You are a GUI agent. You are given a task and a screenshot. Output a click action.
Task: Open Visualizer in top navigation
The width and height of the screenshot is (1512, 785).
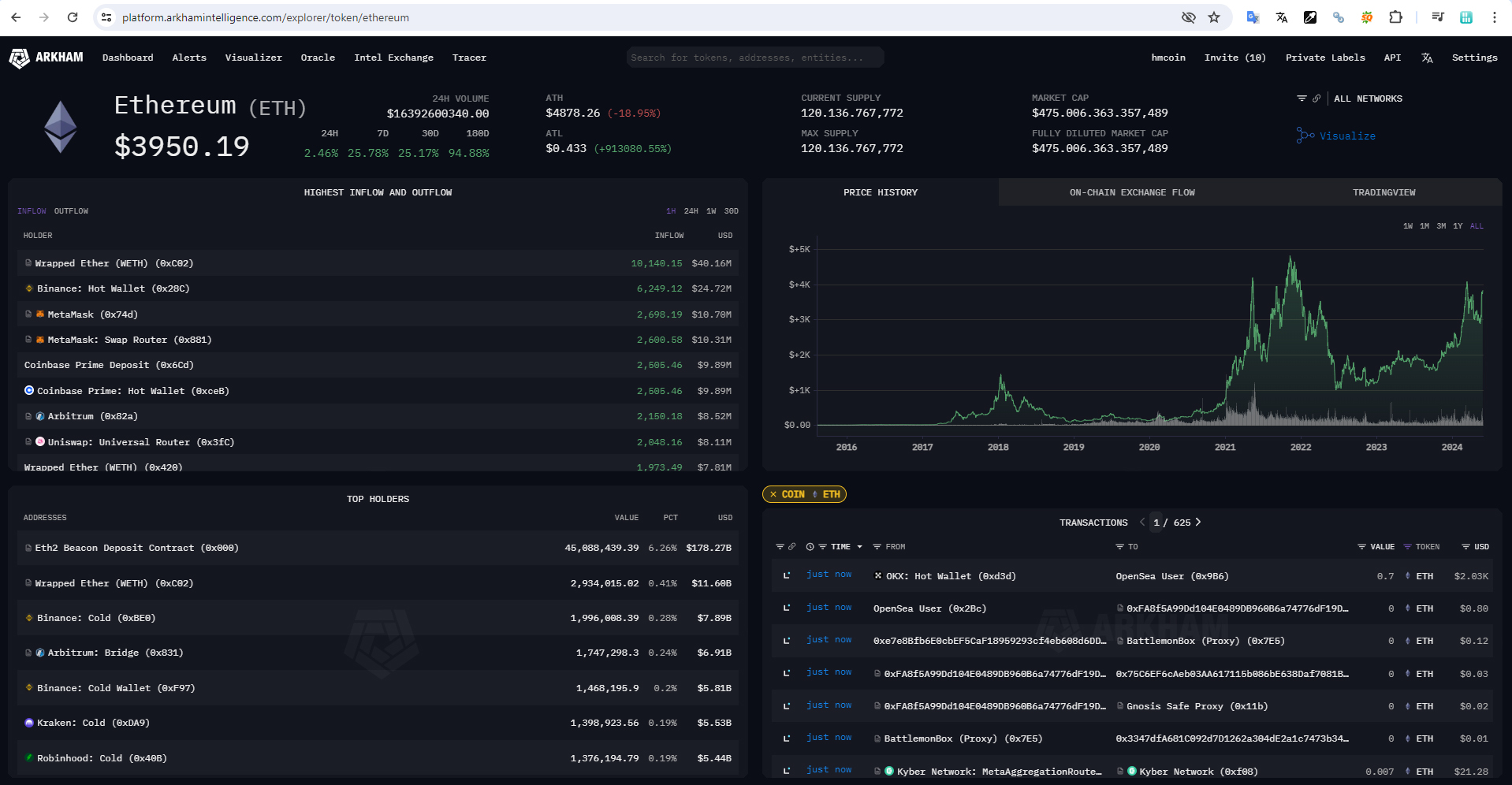pyautogui.click(x=253, y=58)
